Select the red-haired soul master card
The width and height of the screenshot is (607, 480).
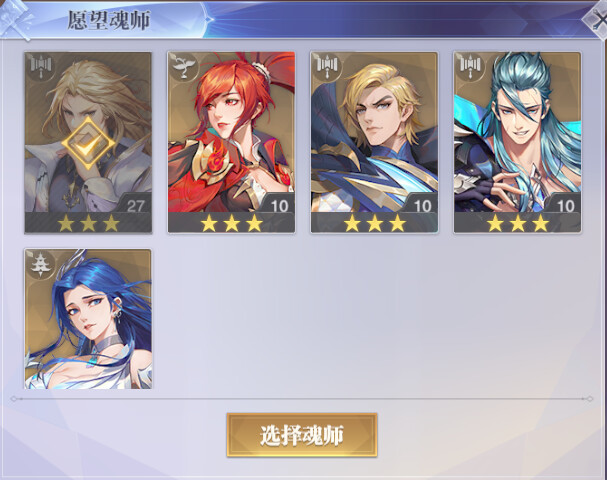pos(231,142)
